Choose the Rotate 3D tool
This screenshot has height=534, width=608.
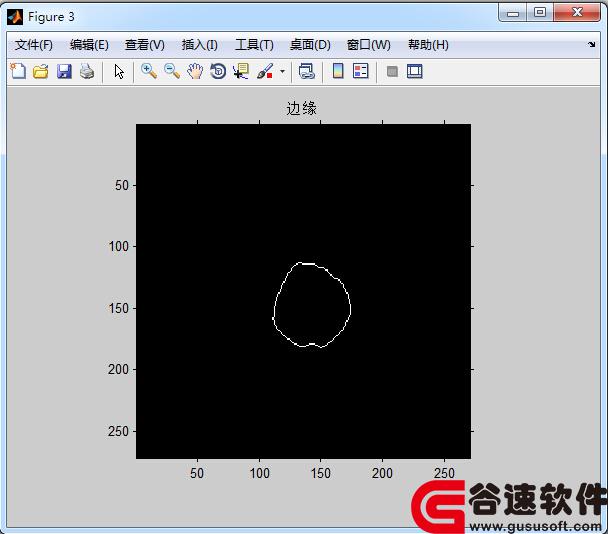(x=218, y=71)
